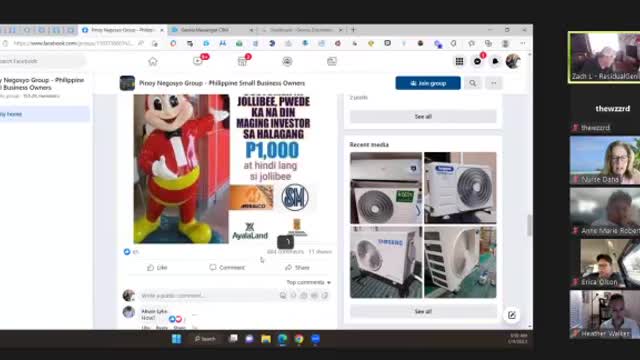Open the Top comments sort dropdown

pos(308,282)
